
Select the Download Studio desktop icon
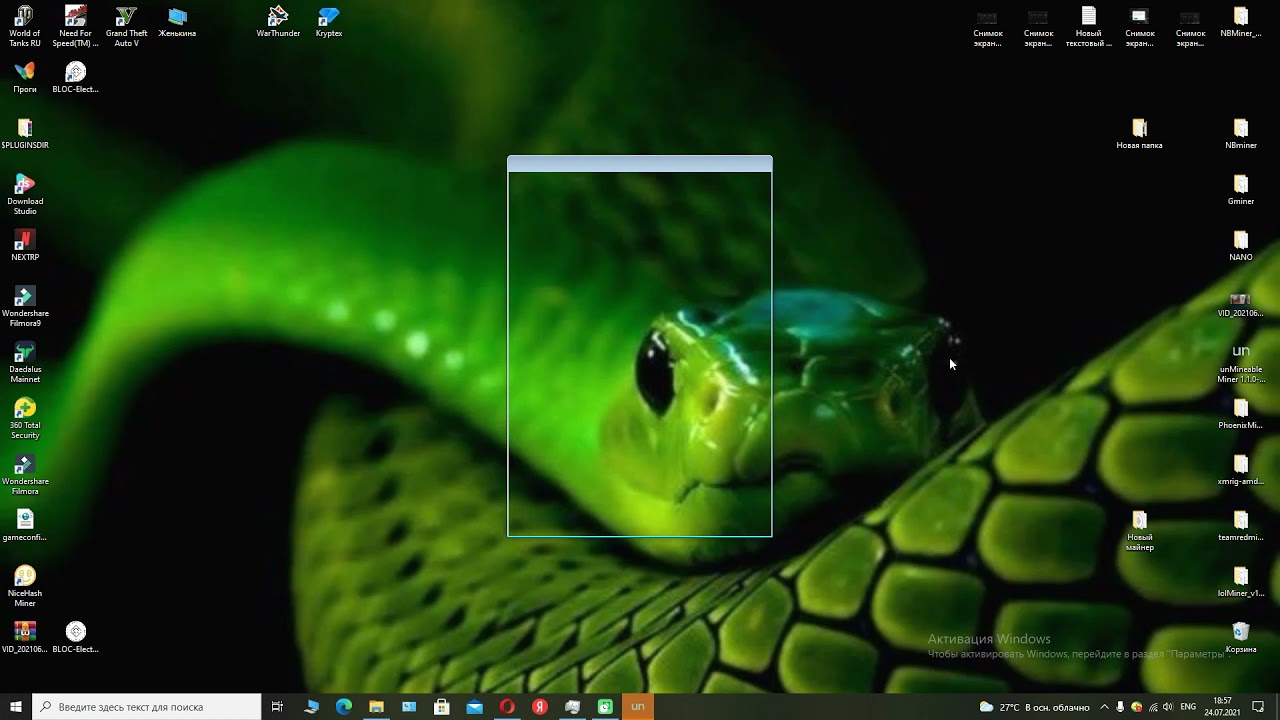25,194
